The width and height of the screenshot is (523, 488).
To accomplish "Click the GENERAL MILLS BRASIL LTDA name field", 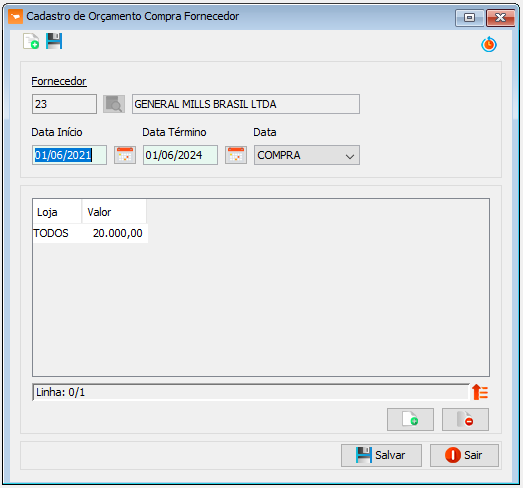I will (x=246, y=104).
